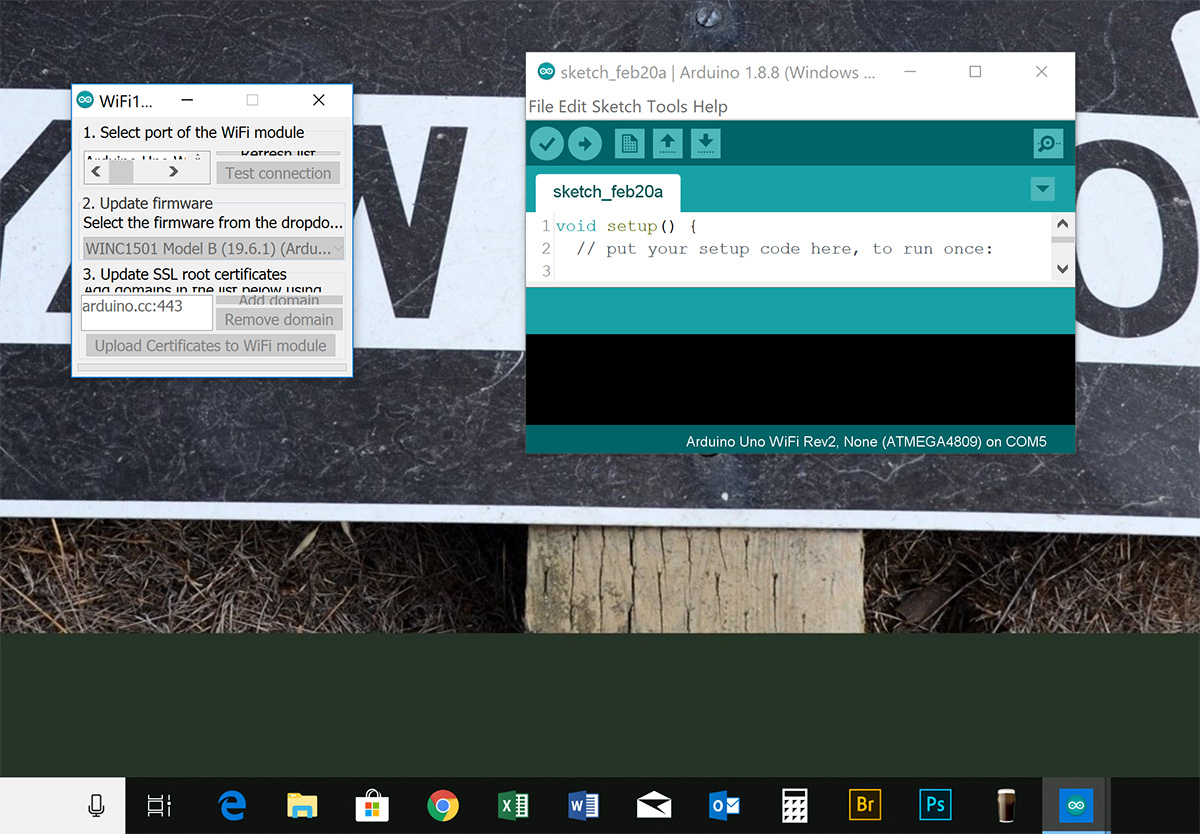Image resolution: width=1200 pixels, height=834 pixels.
Task: Launch Microsoft Edge from the taskbar
Action: (232, 805)
